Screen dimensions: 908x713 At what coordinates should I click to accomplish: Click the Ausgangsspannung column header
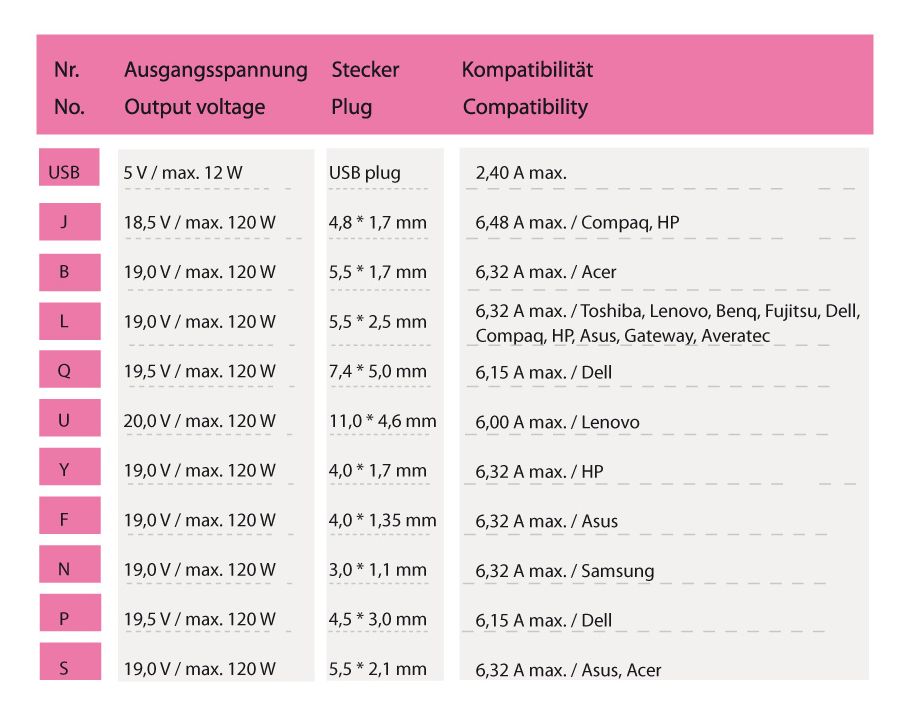[215, 70]
